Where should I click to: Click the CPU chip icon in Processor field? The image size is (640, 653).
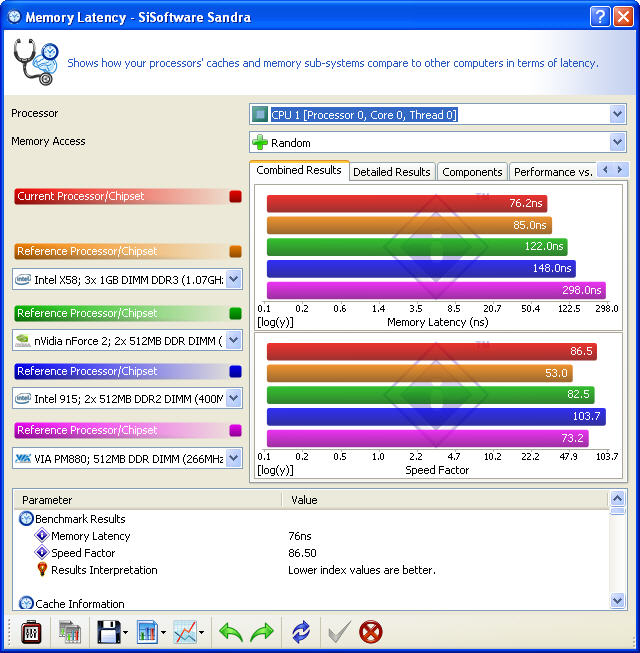pos(260,114)
